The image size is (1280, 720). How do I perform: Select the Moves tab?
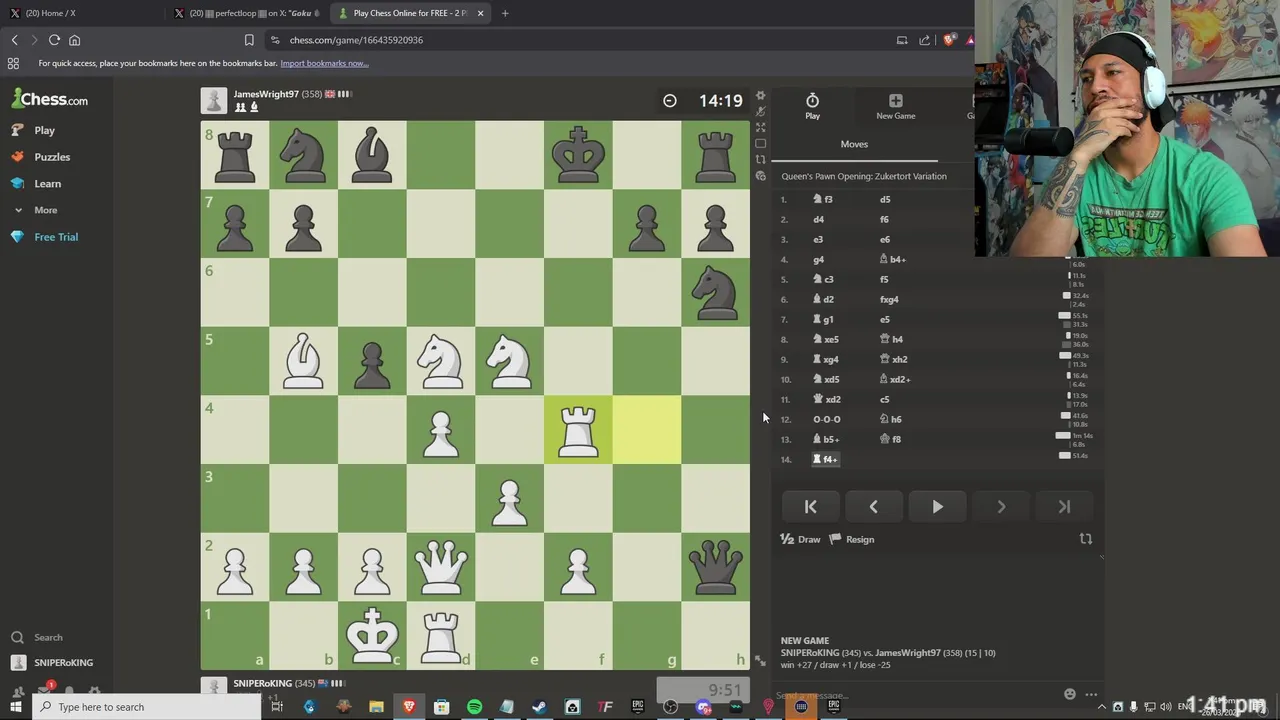[854, 144]
